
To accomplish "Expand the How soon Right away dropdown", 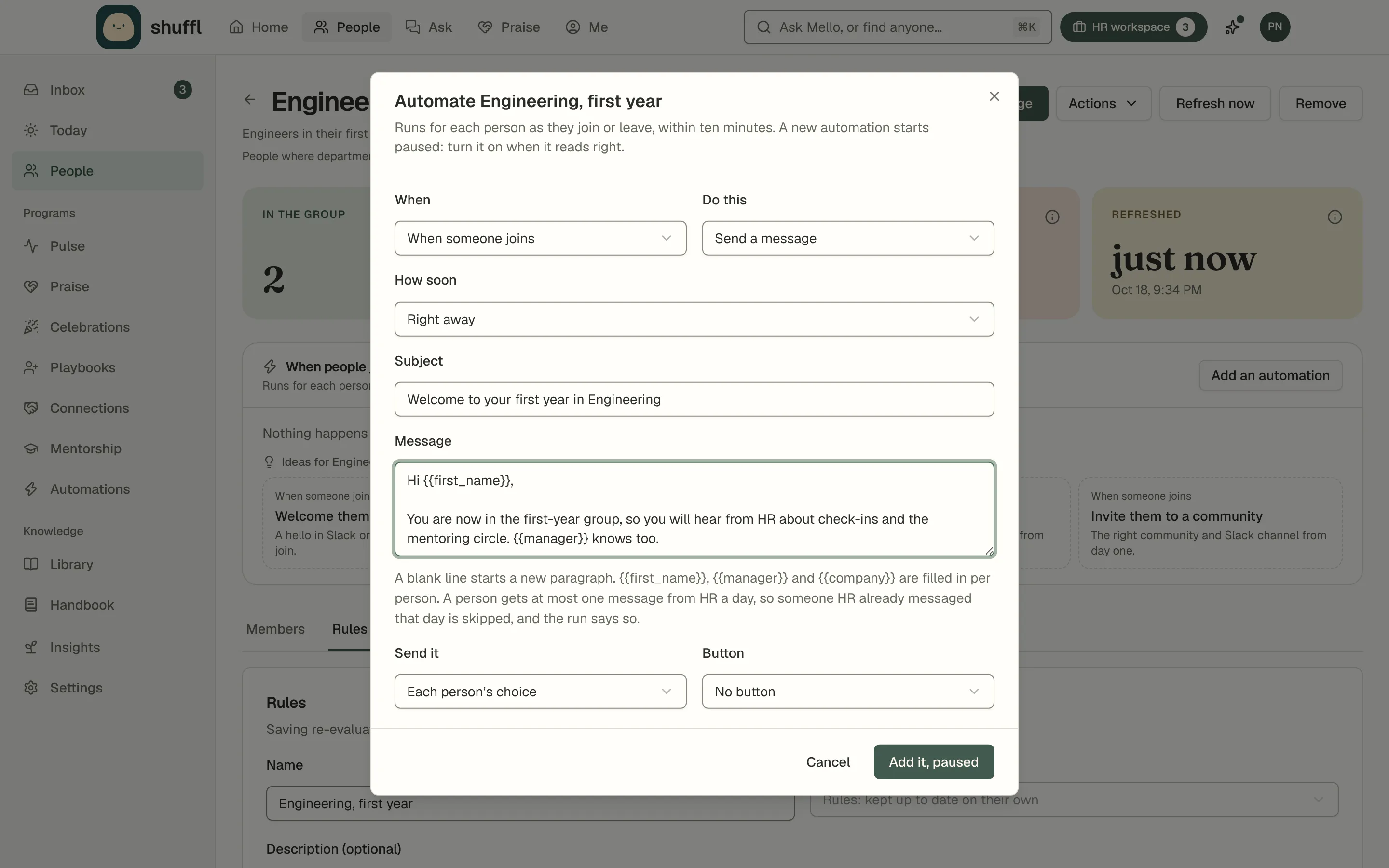I will (694, 319).
